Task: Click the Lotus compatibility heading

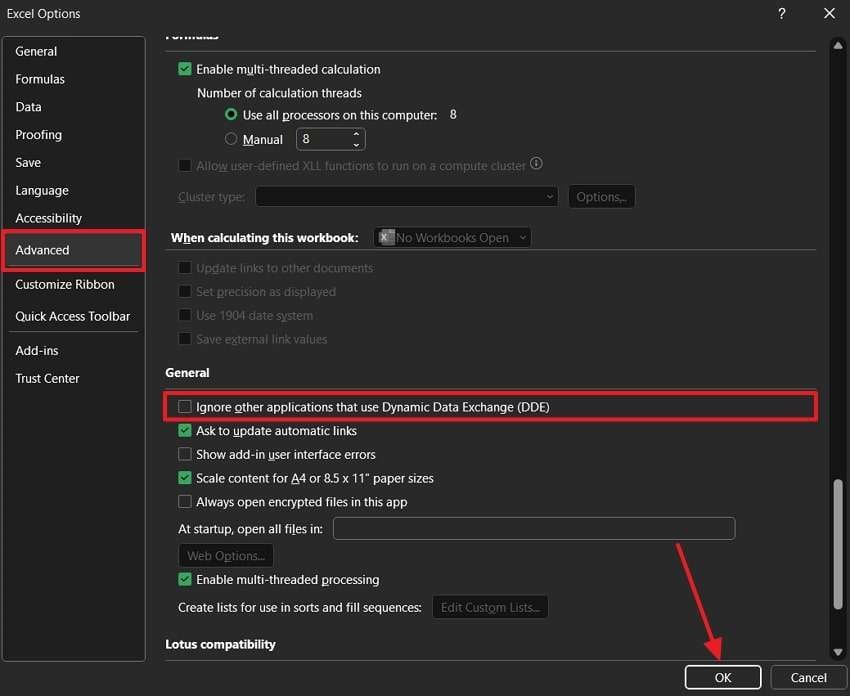Action: click(x=220, y=645)
